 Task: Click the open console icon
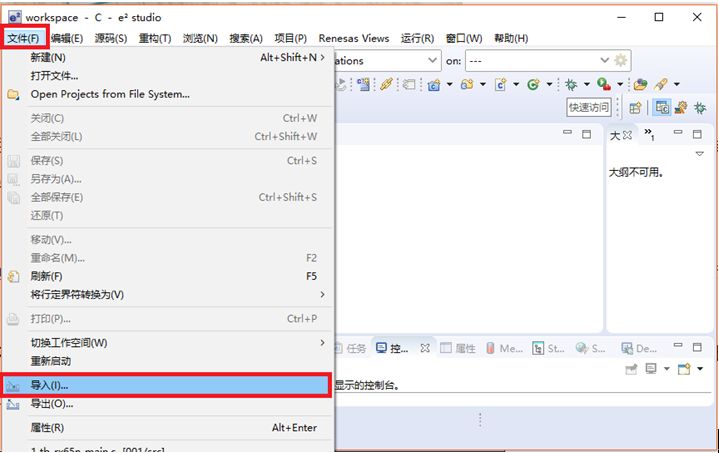[x=684, y=369]
